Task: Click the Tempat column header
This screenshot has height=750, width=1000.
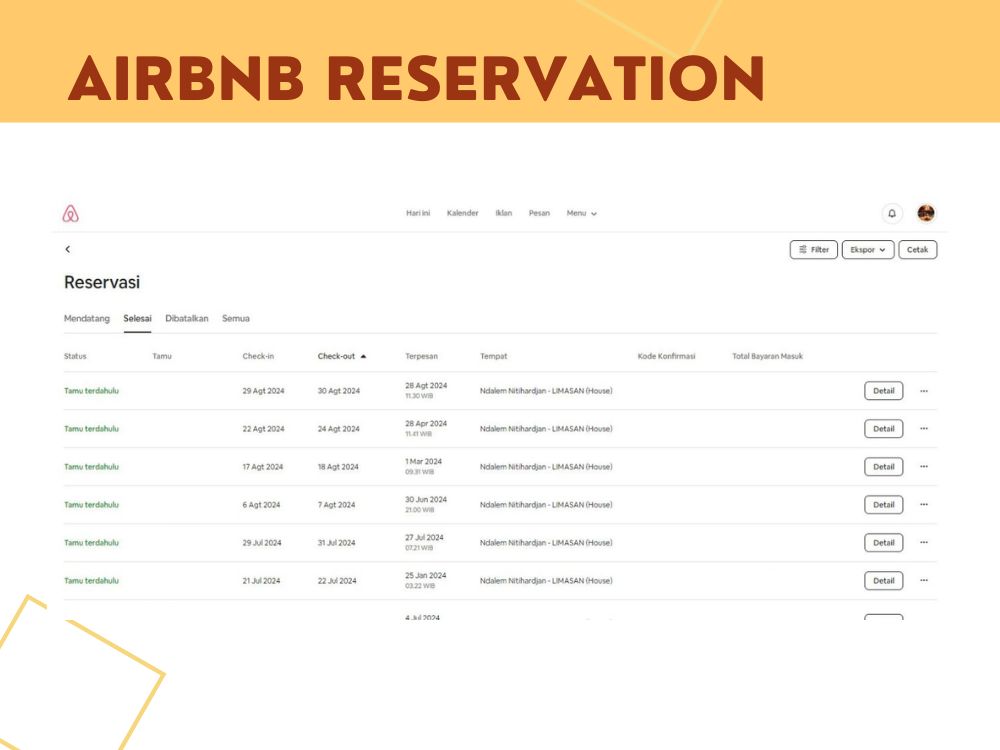Action: pos(494,357)
